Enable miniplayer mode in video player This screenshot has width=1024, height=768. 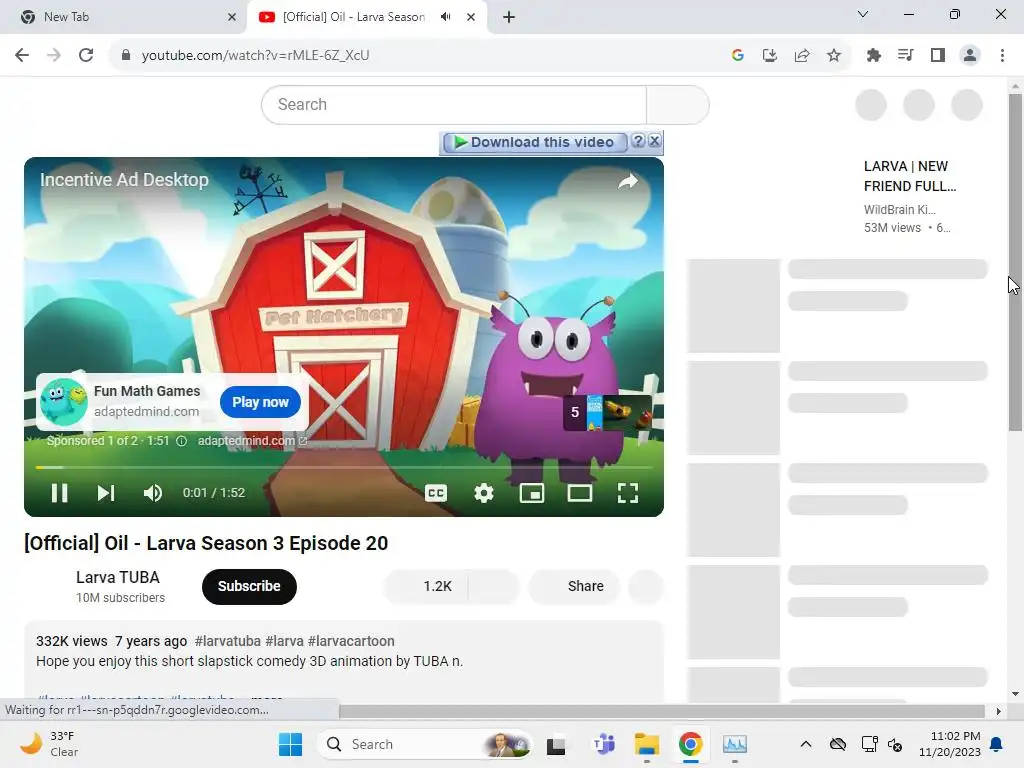pos(532,493)
